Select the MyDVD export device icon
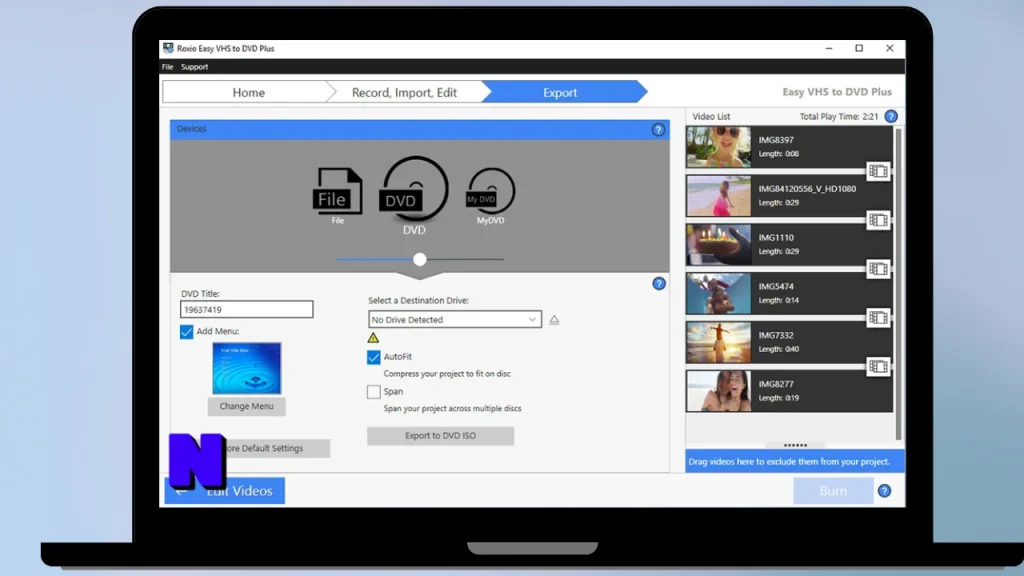Image resolution: width=1024 pixels, height=576 pixels. tap(490, 191)
